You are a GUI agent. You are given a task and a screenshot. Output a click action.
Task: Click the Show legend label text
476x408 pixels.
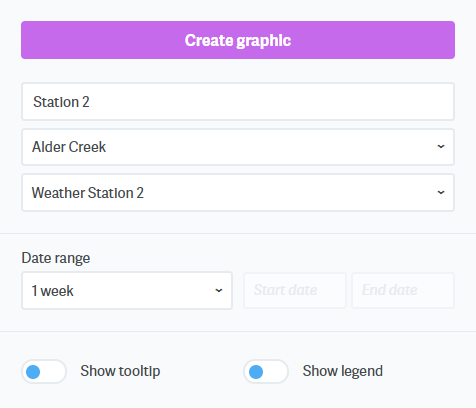pos(342,371)
